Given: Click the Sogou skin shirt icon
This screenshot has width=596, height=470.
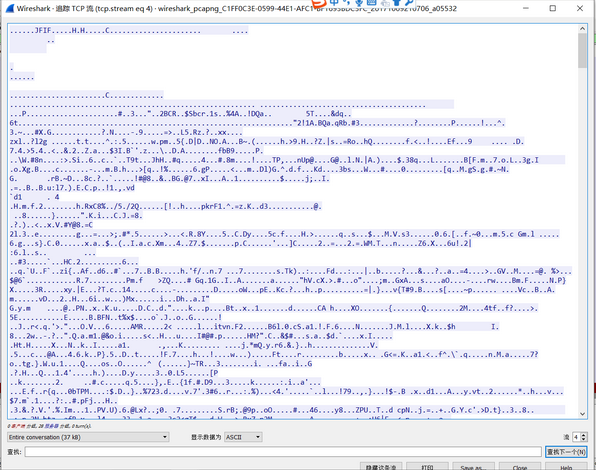Looking at the screenshot, I should click(x=396, y=3).
